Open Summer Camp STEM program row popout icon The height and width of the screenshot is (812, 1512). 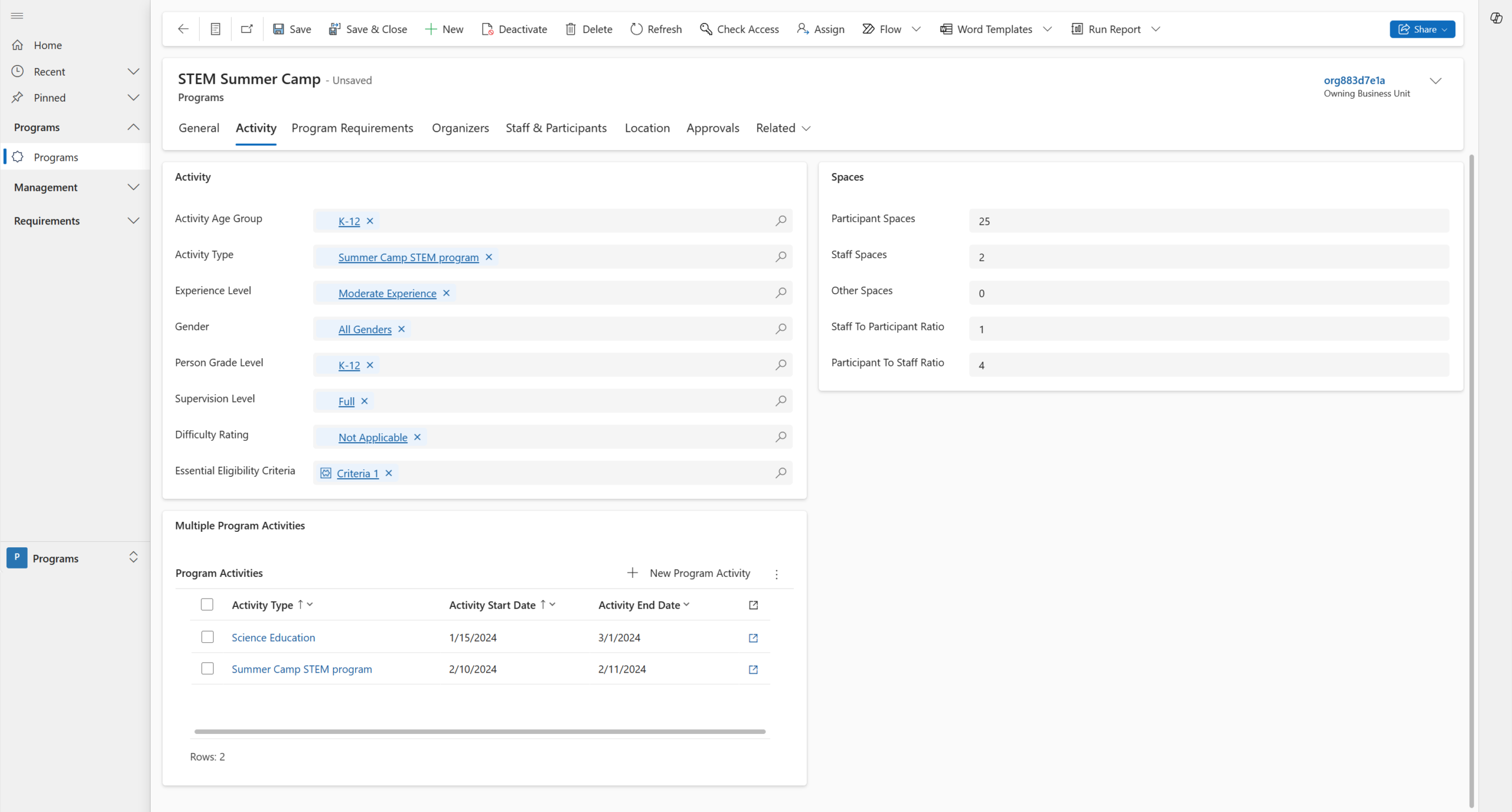tap(753, 670)
